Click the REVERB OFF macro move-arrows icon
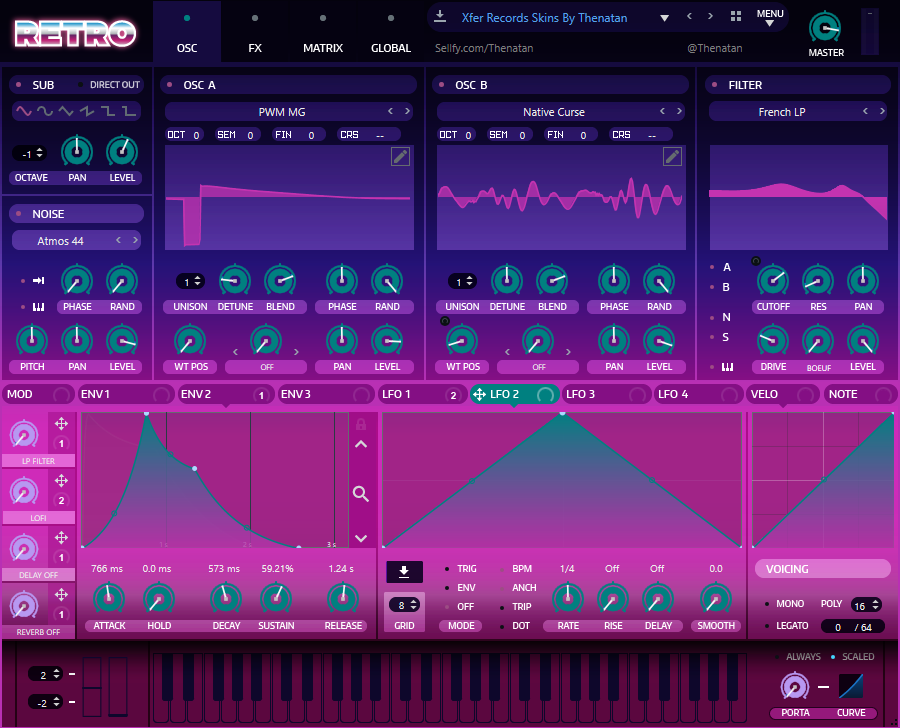The width and height of the screenshot is (900, 728). [61, 594]
